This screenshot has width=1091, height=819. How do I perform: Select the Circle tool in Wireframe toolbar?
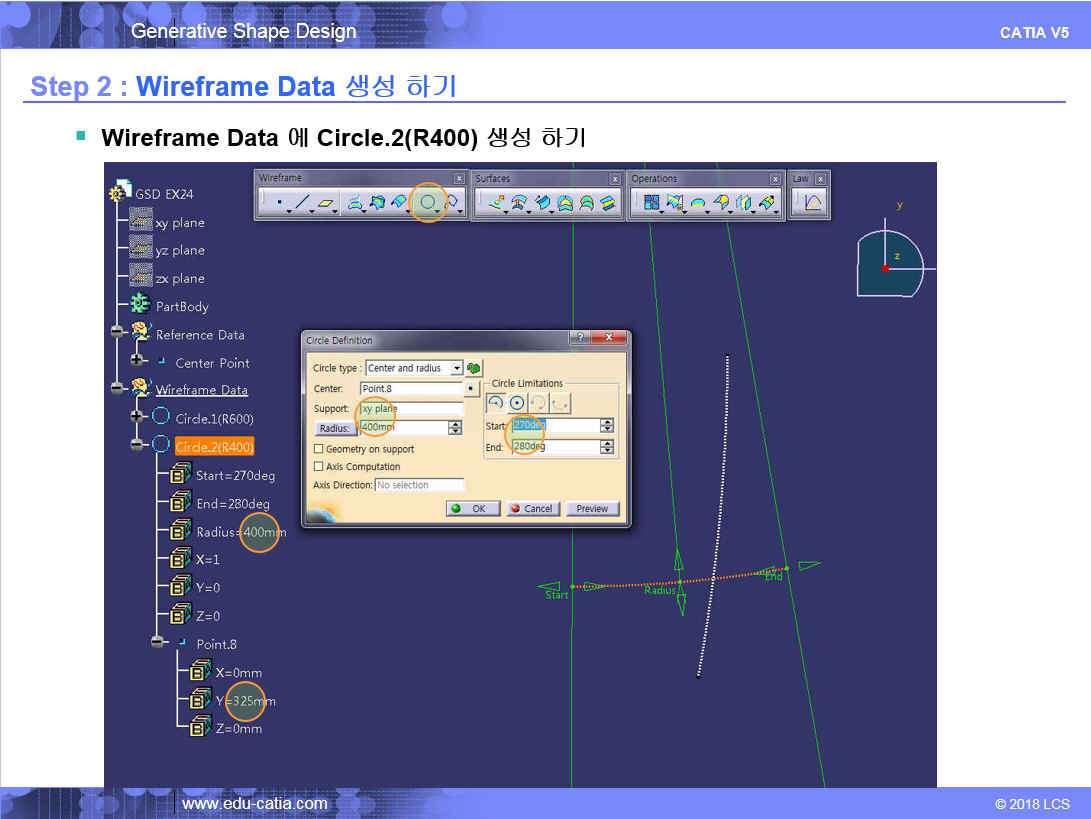(428, 203)
